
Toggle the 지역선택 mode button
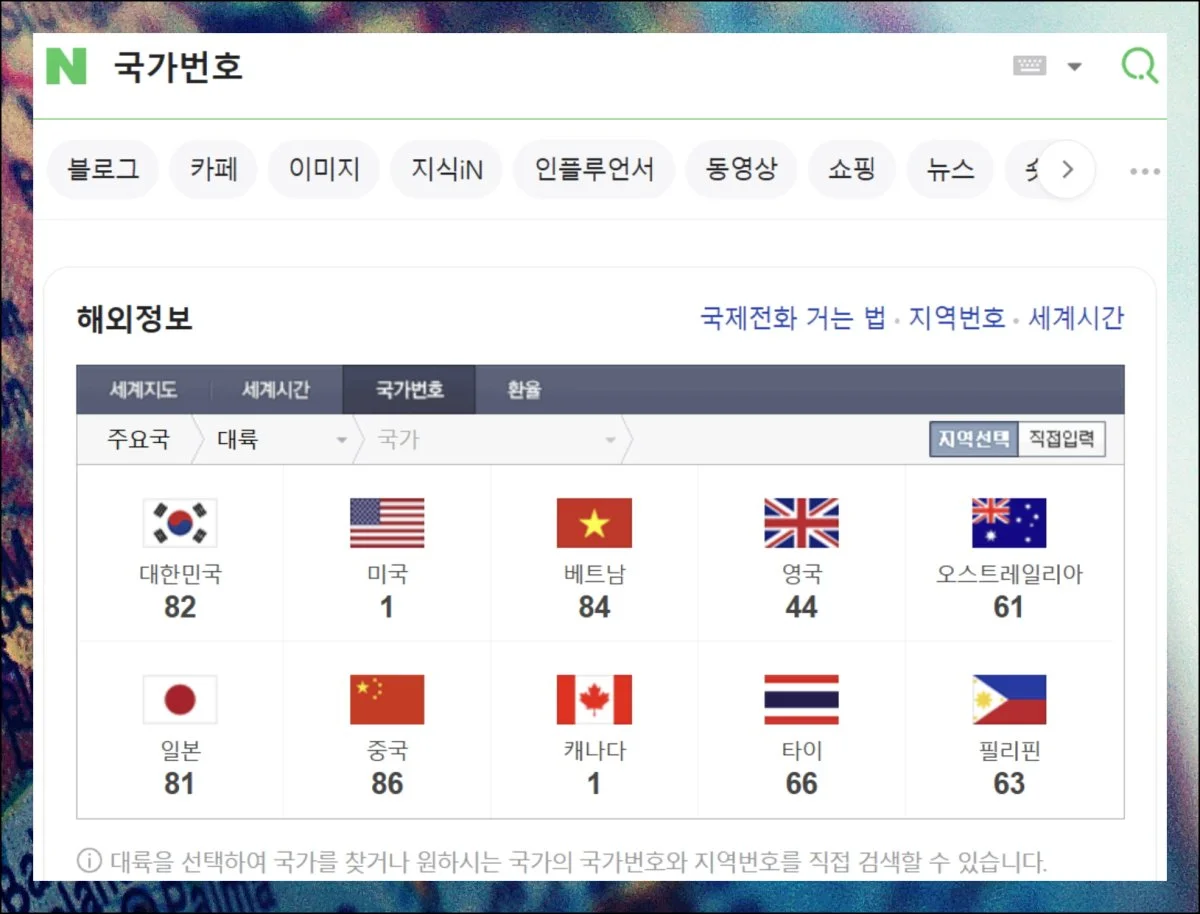(974, 439)
